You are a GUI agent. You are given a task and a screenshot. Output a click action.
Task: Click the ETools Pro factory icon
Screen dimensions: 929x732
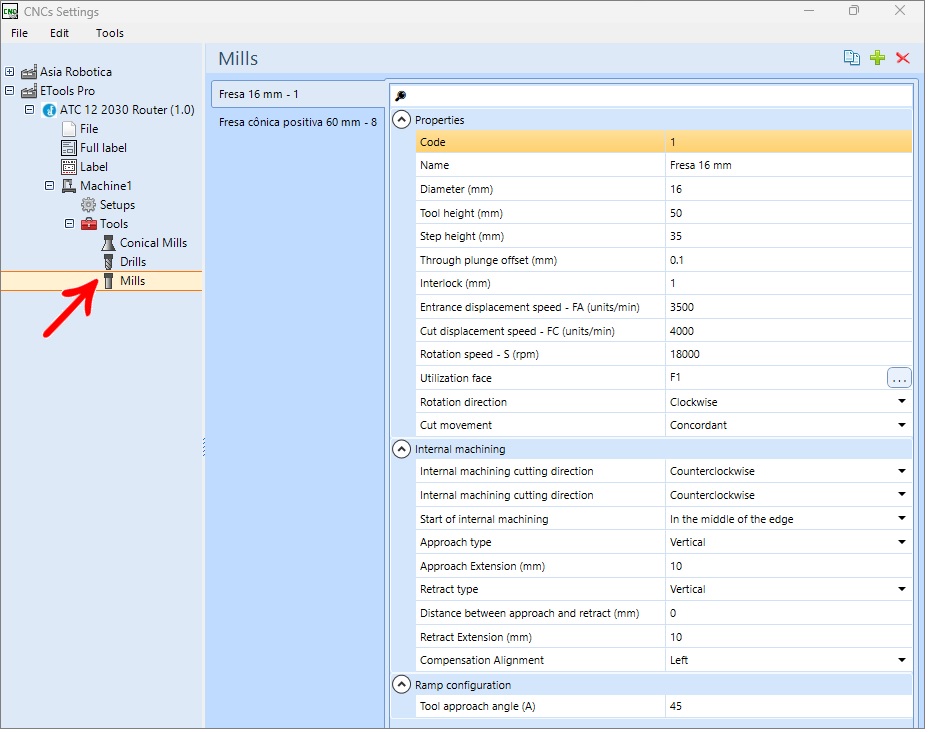29,91
